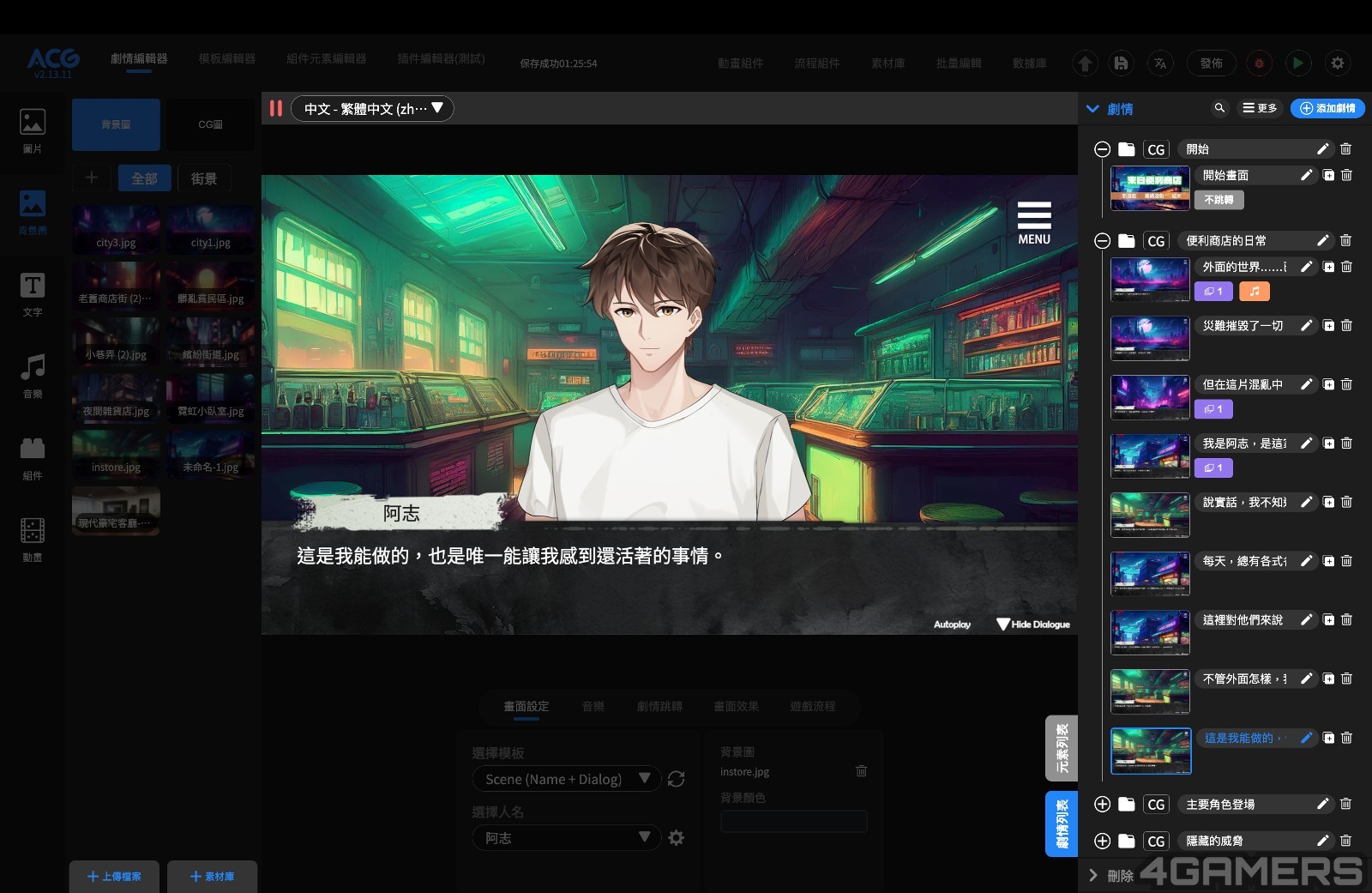Open the 音樂 music panel
The width and height of the screenshot is (1372, 893).
click(33, 376)
